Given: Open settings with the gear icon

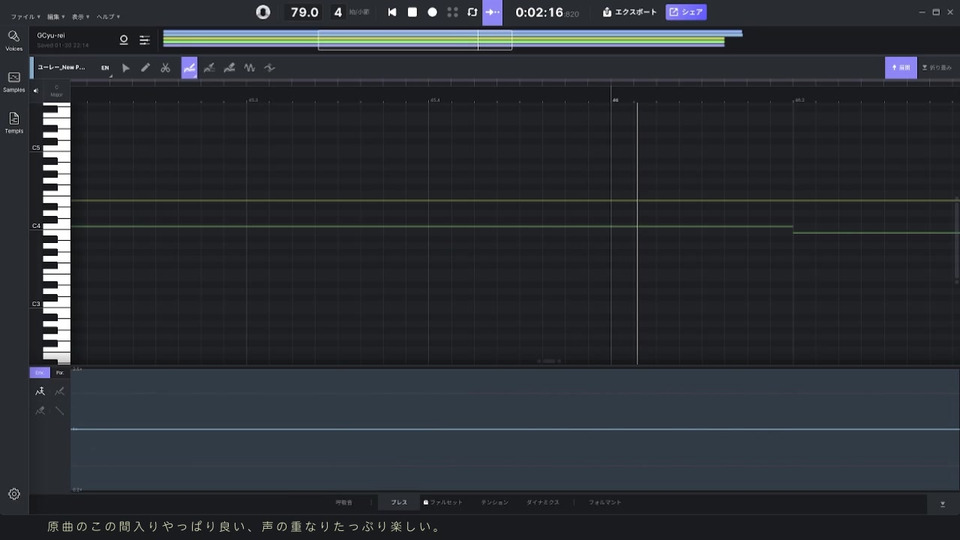Looking at the screenshot, I should 14,494.
